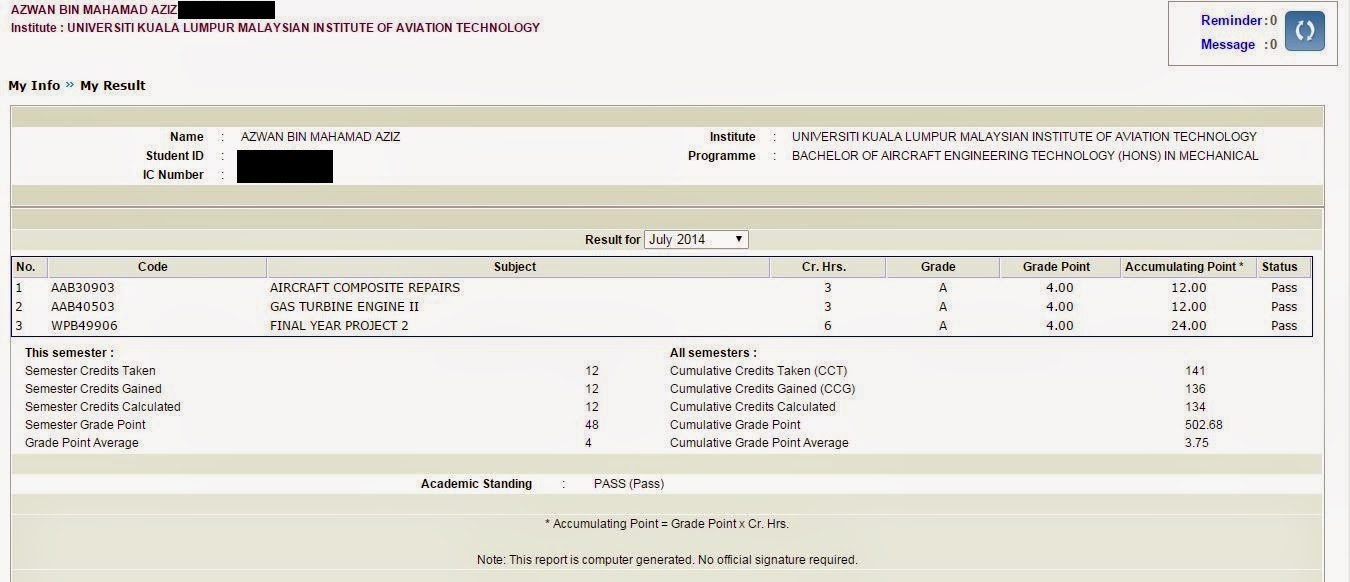Viewport: 1350px width, 582px height.
Task: Go to My Info breadcrumb
Action: (34, 86)
